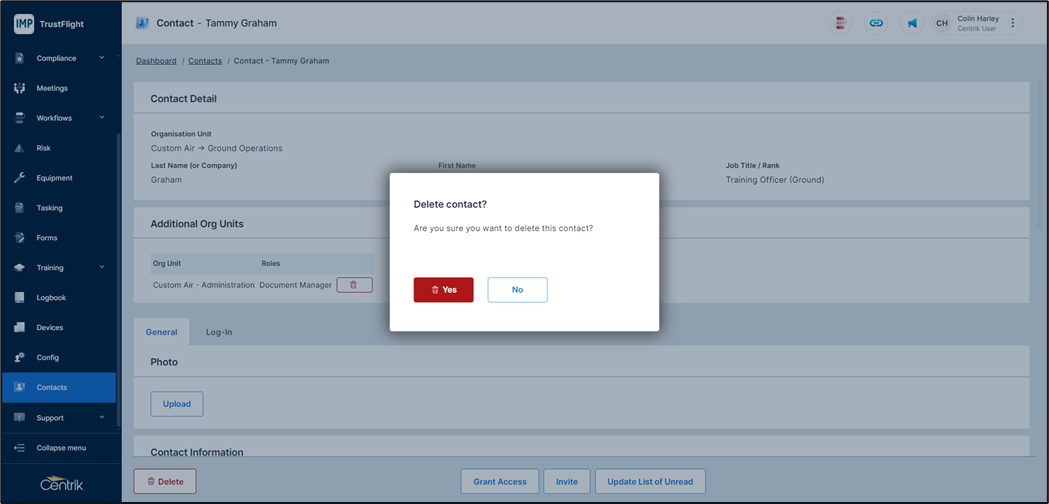Image resolution: width=1049 pixels, height=504 pixels.
Task: Open the Tasking clipboard icon
Action: pos(19,208)
